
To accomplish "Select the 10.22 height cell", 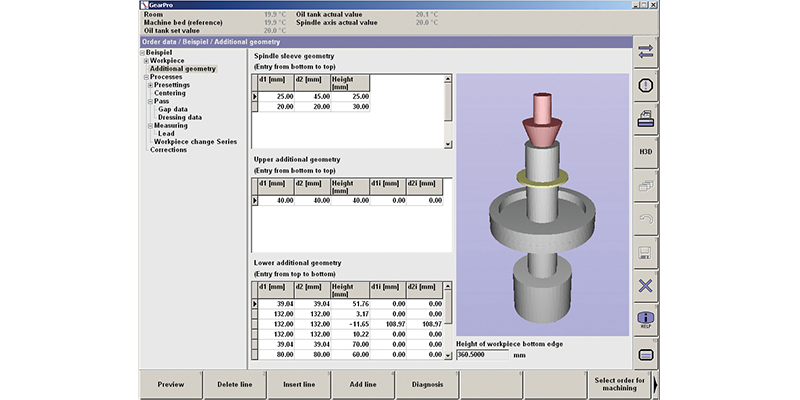I will pos(351,335).
